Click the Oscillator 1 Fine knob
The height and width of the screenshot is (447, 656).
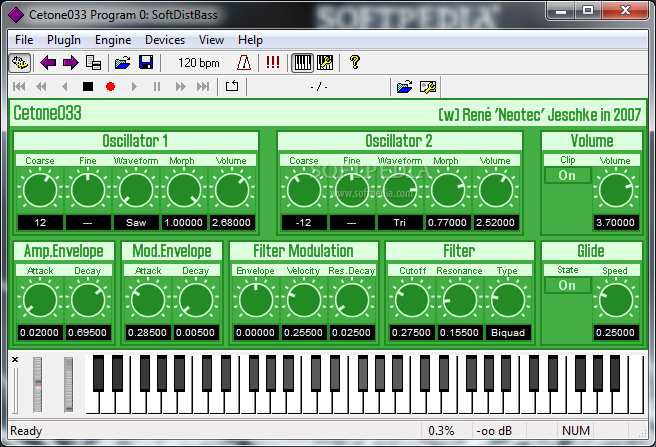tap(88, 190)
